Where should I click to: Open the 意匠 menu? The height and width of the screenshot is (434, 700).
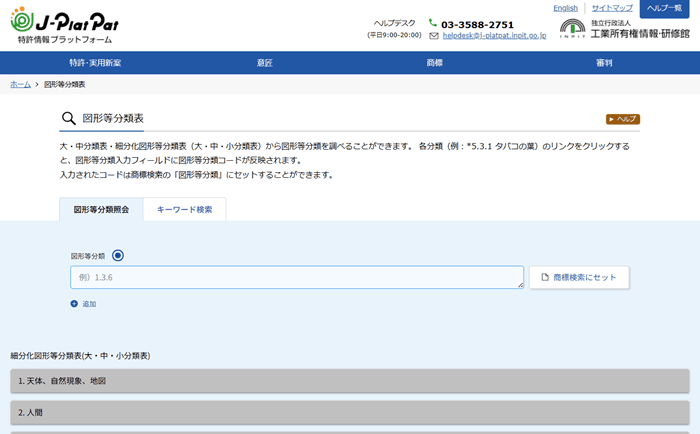(x=264, y=63)
